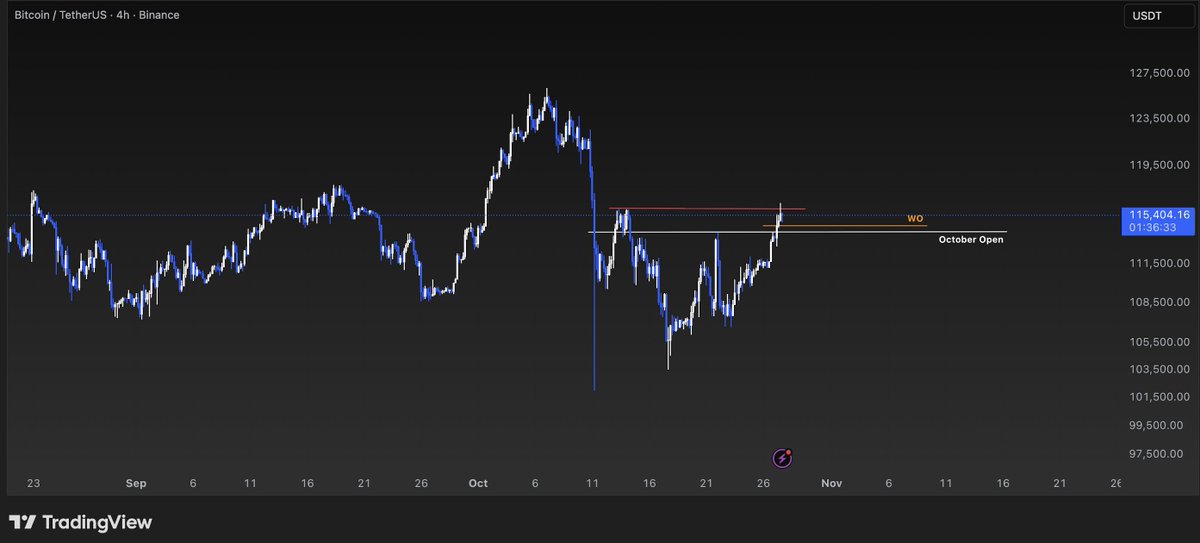Click the Sep label on time axis
This screenshot has height=543, width=1200.
click(137, 483)
